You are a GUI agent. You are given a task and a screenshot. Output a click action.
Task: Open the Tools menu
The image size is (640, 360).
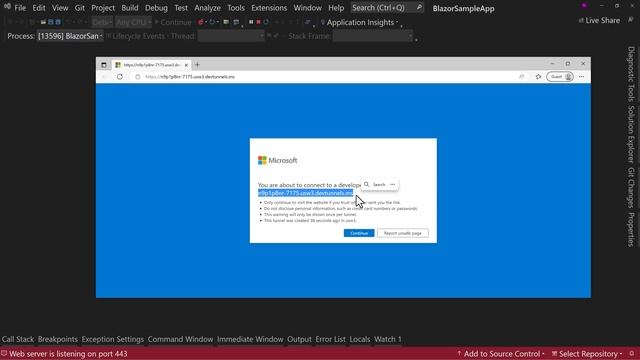coord(236,8)
